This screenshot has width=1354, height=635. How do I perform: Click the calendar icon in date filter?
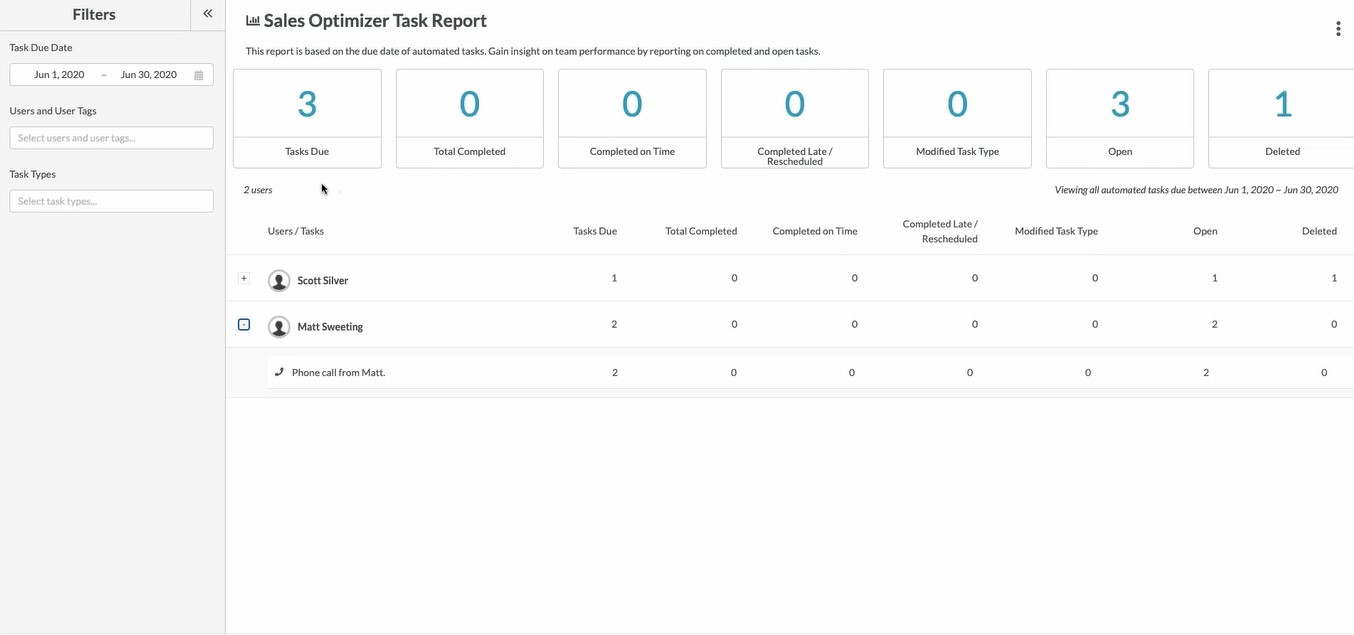click(x=199, y=75)
